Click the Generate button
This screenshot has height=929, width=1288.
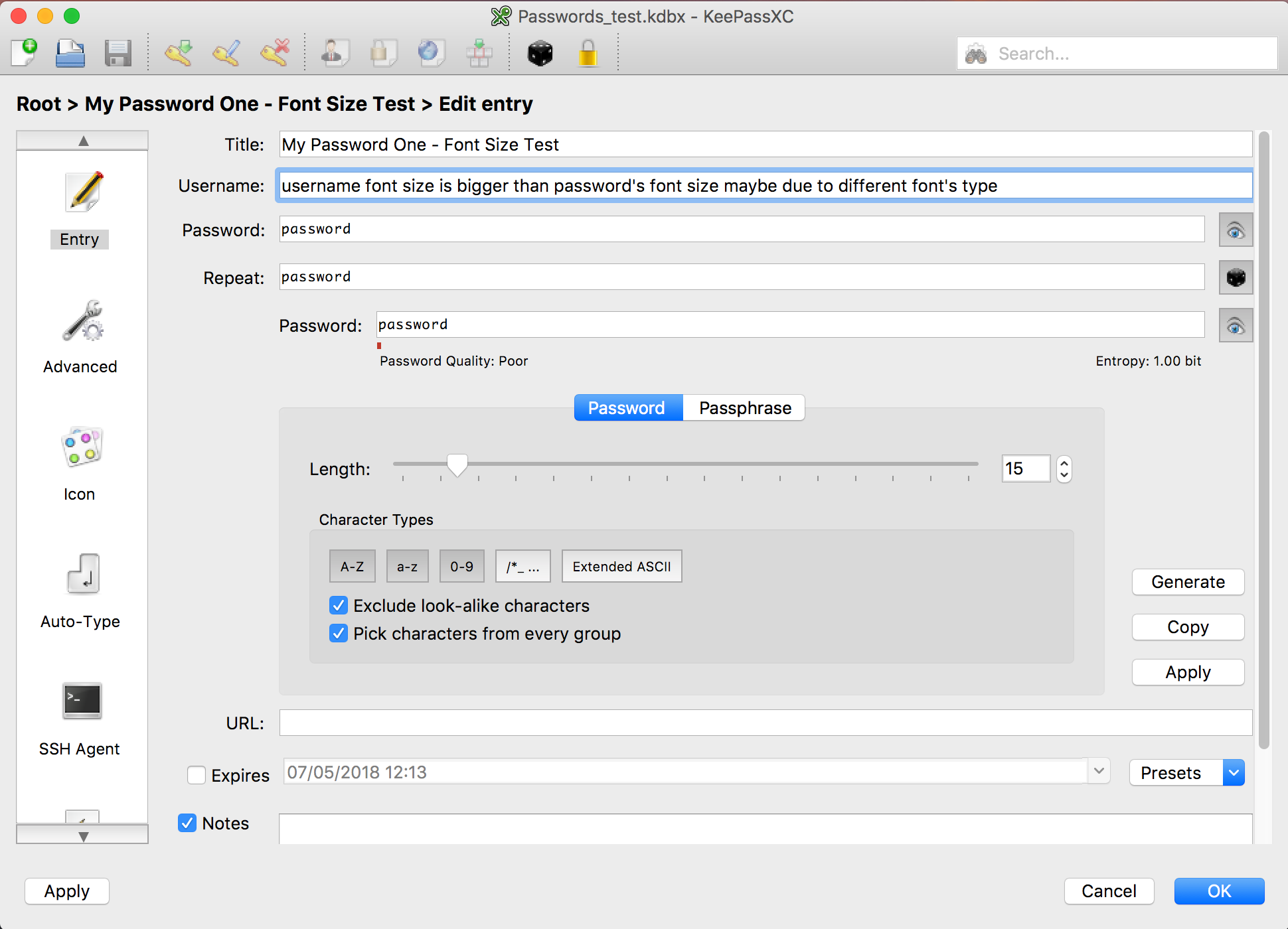coord(1187,582)
